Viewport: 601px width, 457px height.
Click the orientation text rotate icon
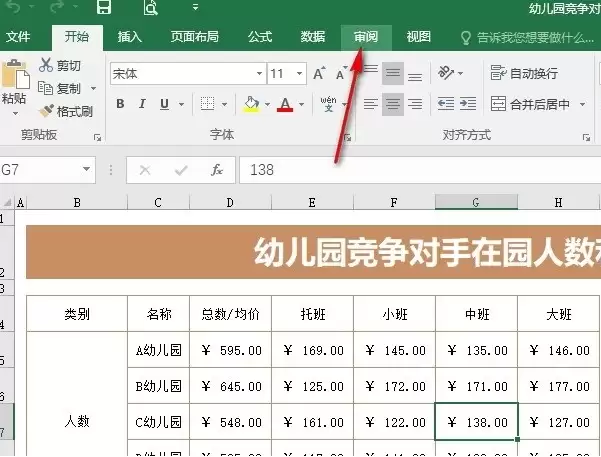[x=446, y=73]
